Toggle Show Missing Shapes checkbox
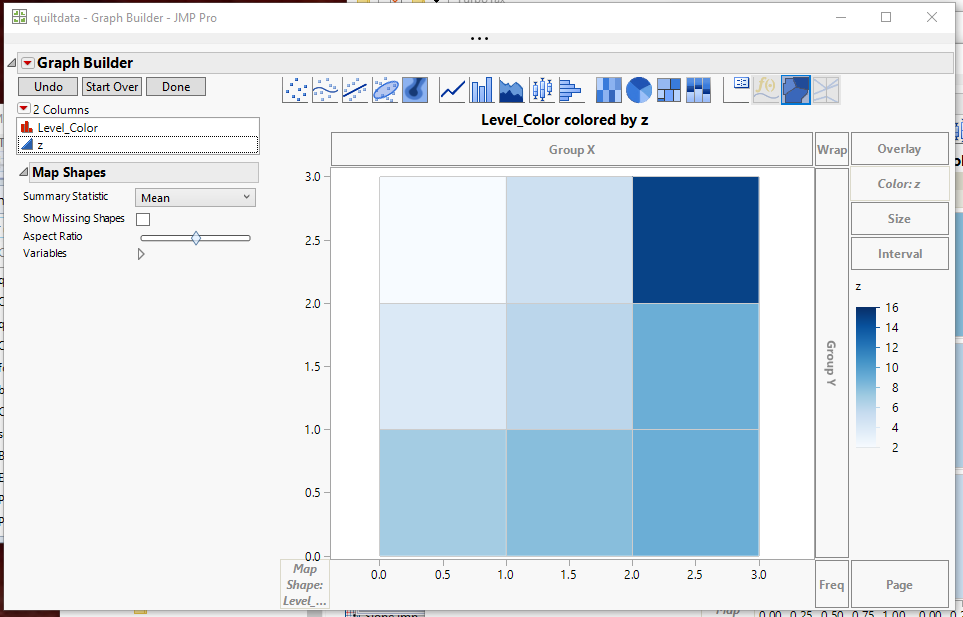 pos(143,219)
